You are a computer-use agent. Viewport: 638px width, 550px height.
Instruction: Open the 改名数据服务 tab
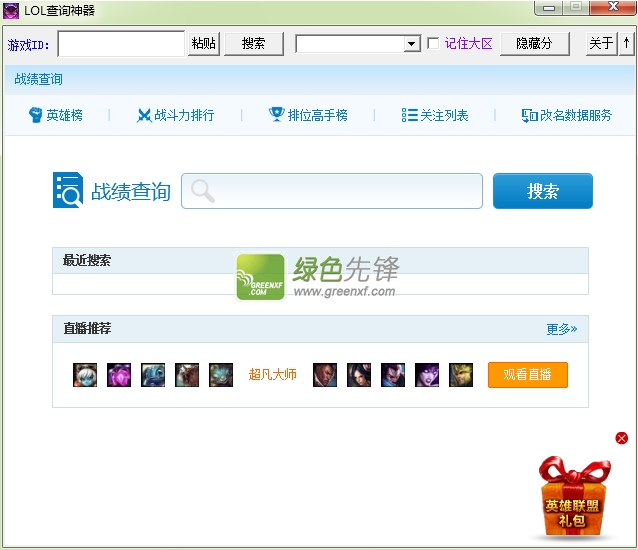(x=567, y=116)
